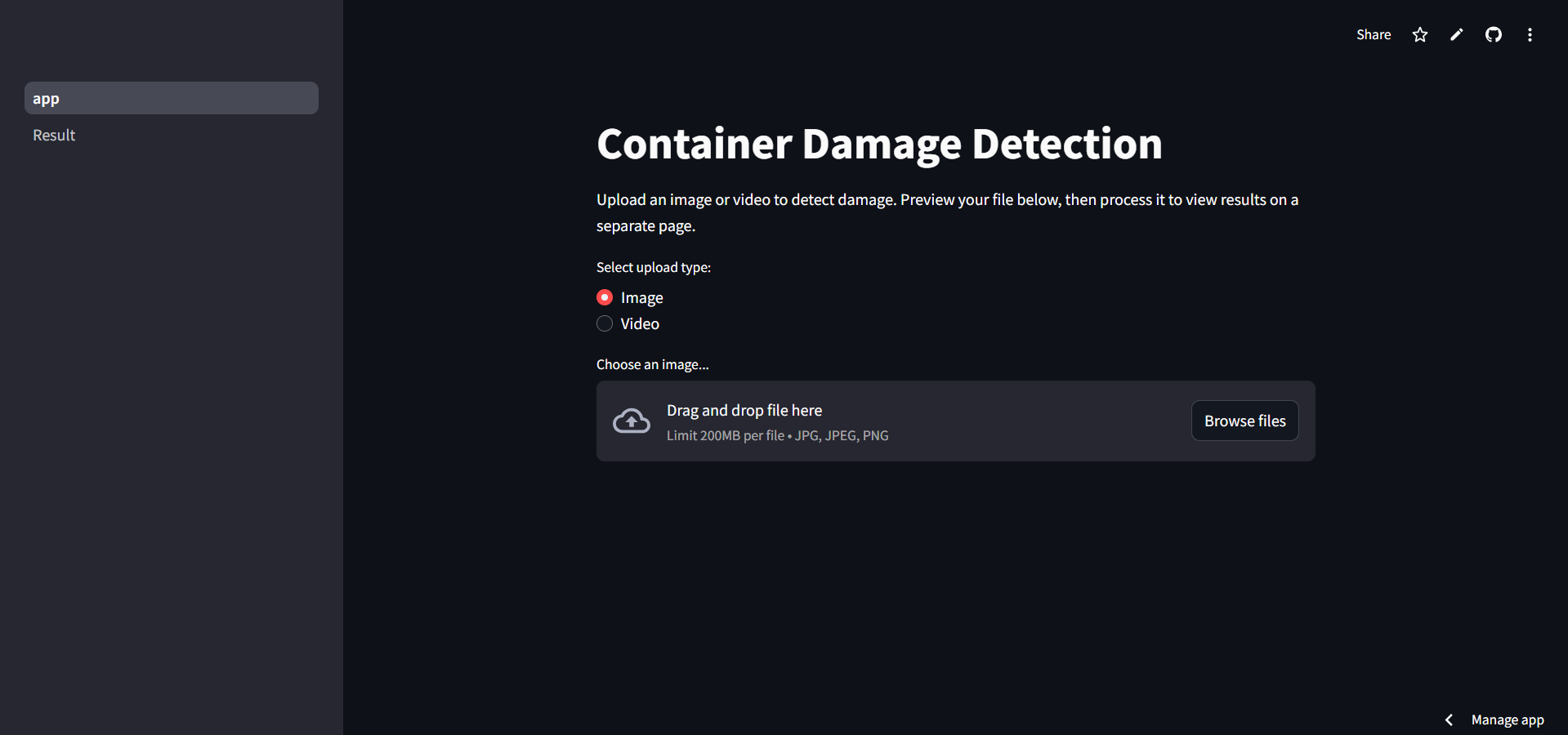Click the file limit info text

778,435
